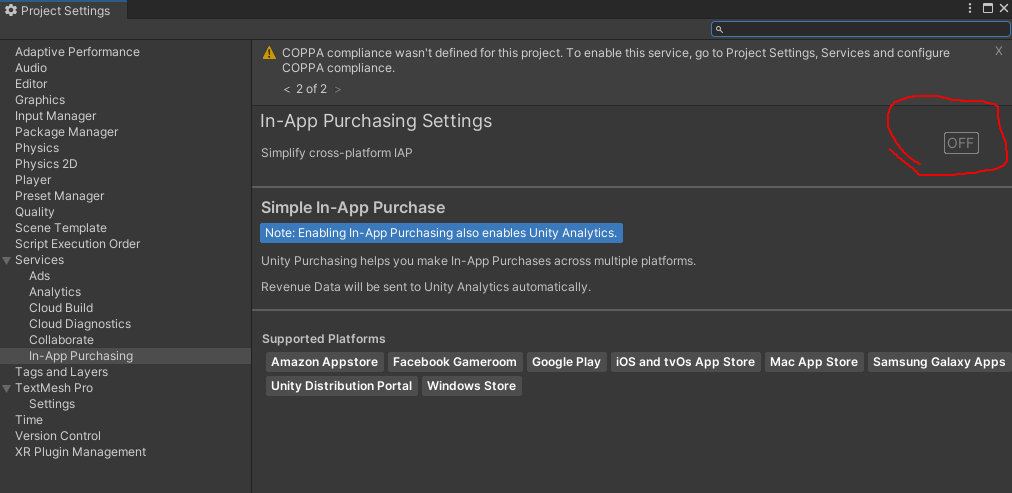Dismiss the COPPA warning with X

[x=998, y=51]
